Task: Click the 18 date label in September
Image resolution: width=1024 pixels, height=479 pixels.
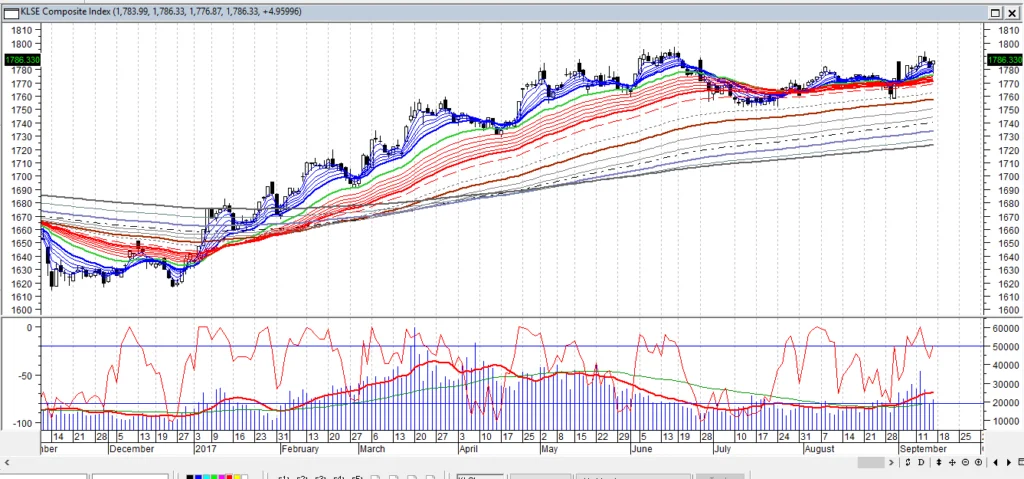Action: click(943, 437)
